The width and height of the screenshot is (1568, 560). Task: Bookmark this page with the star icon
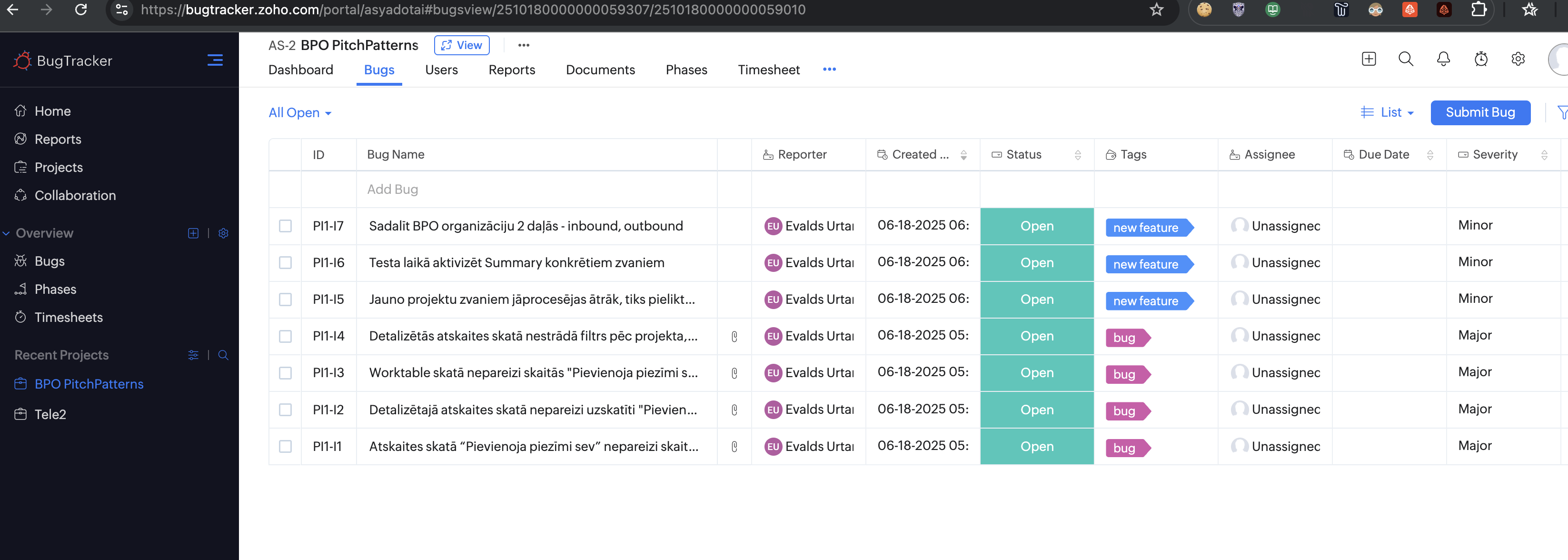[1157, 10]
